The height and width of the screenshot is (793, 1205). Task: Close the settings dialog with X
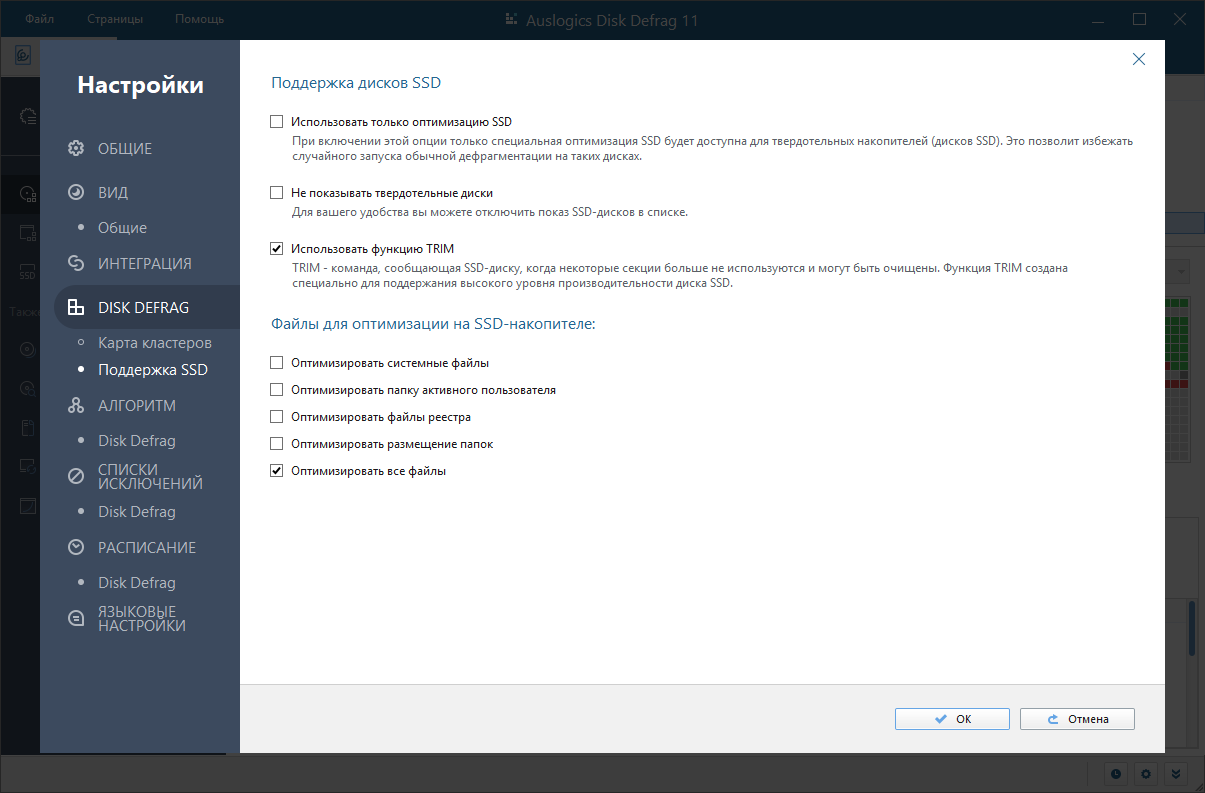pyautogui.click(x=1138, y=59)
